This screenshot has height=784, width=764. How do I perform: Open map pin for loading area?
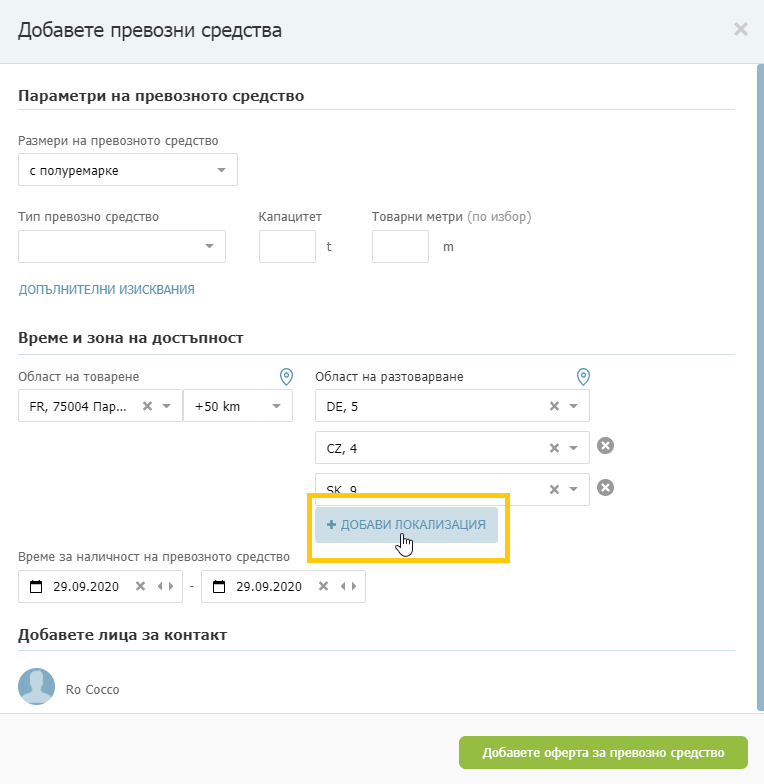click(x=286, y=376)
